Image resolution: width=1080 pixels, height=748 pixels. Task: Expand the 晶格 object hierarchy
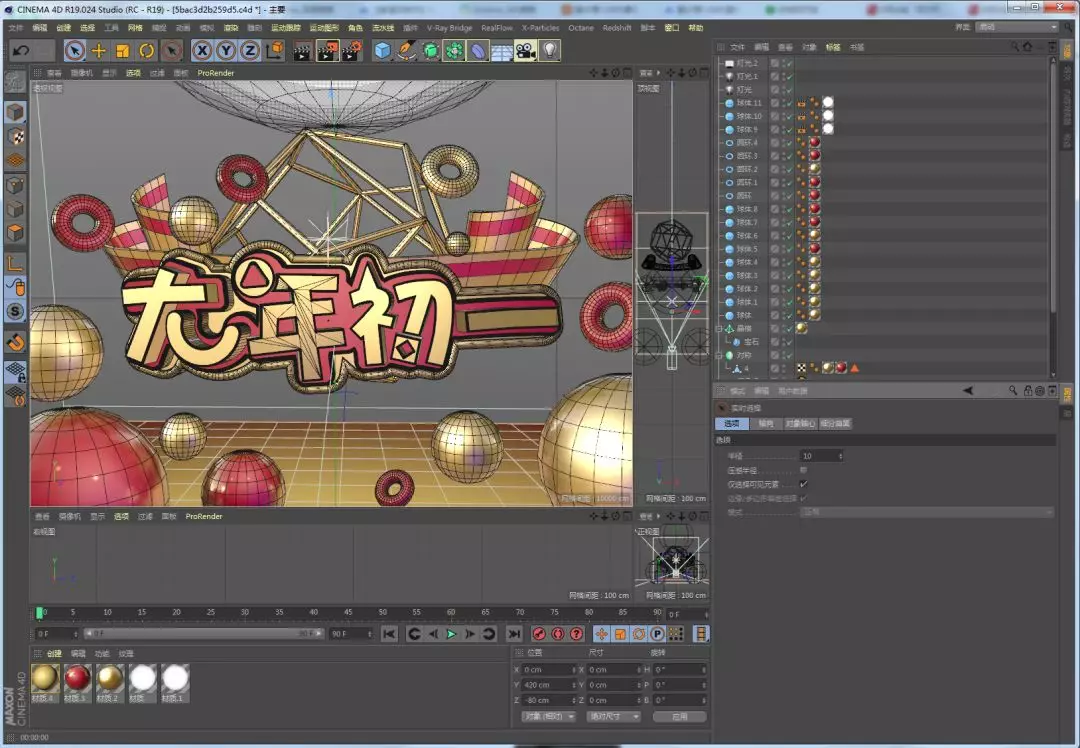(719, 328)
